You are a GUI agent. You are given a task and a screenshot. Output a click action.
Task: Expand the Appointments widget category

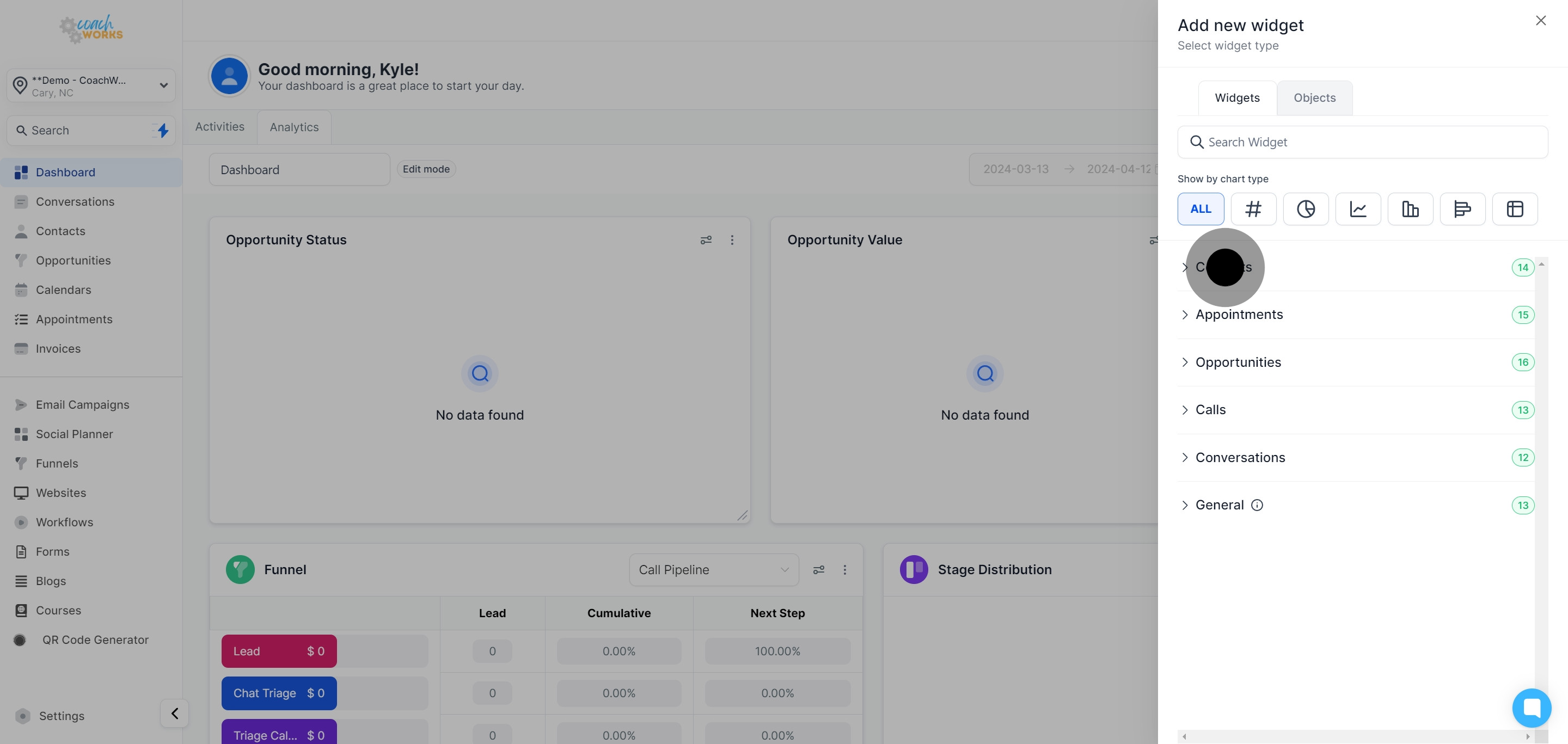click(1239, 315)
